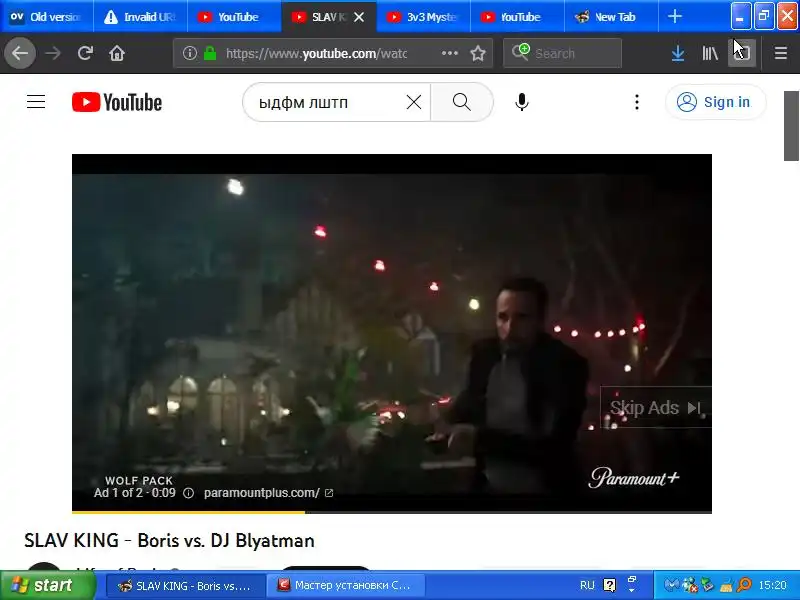Click the forward navigation arrow
800x600 pixels.
tap(53, 53)
